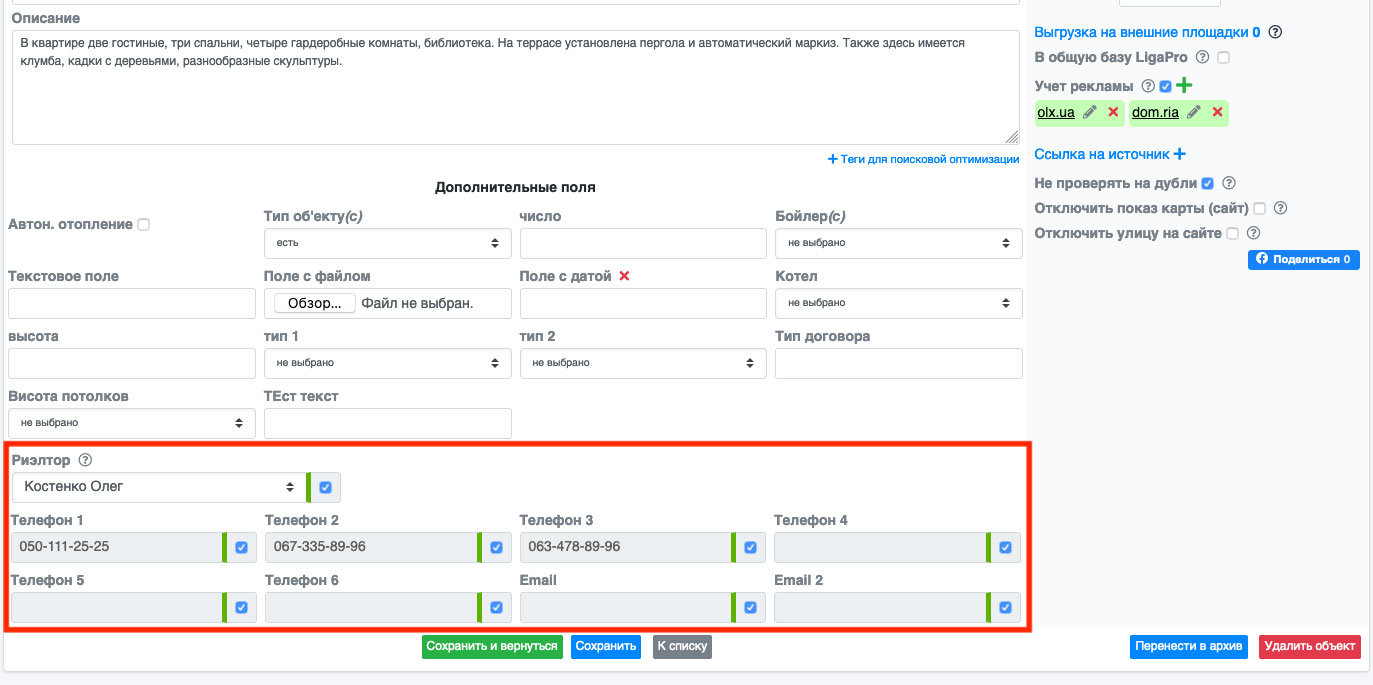Click into Текстовое поле input
The width and height of the screenshot is (1373, 685).
pos(132,303)
